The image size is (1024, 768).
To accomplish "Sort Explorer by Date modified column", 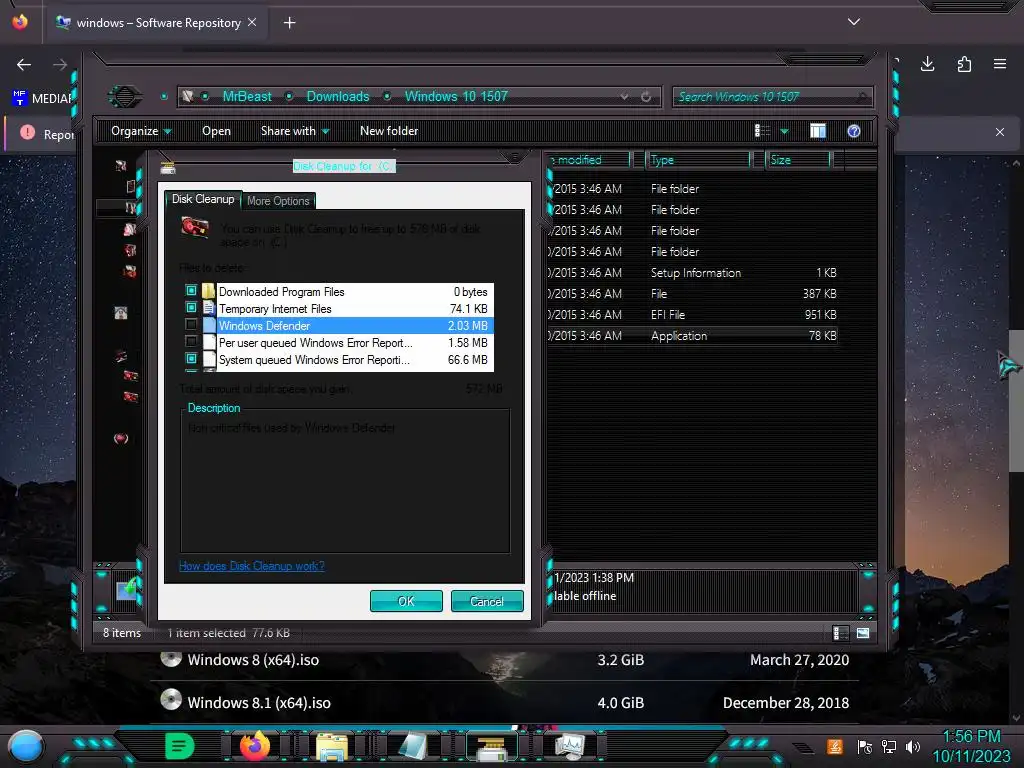I will coord(589,160).
